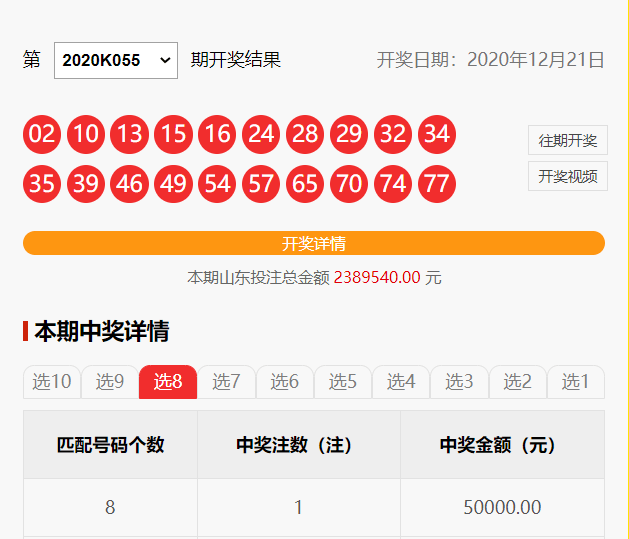Click the red lottery ball 28

pyautogui.click(x=305, y=134)
